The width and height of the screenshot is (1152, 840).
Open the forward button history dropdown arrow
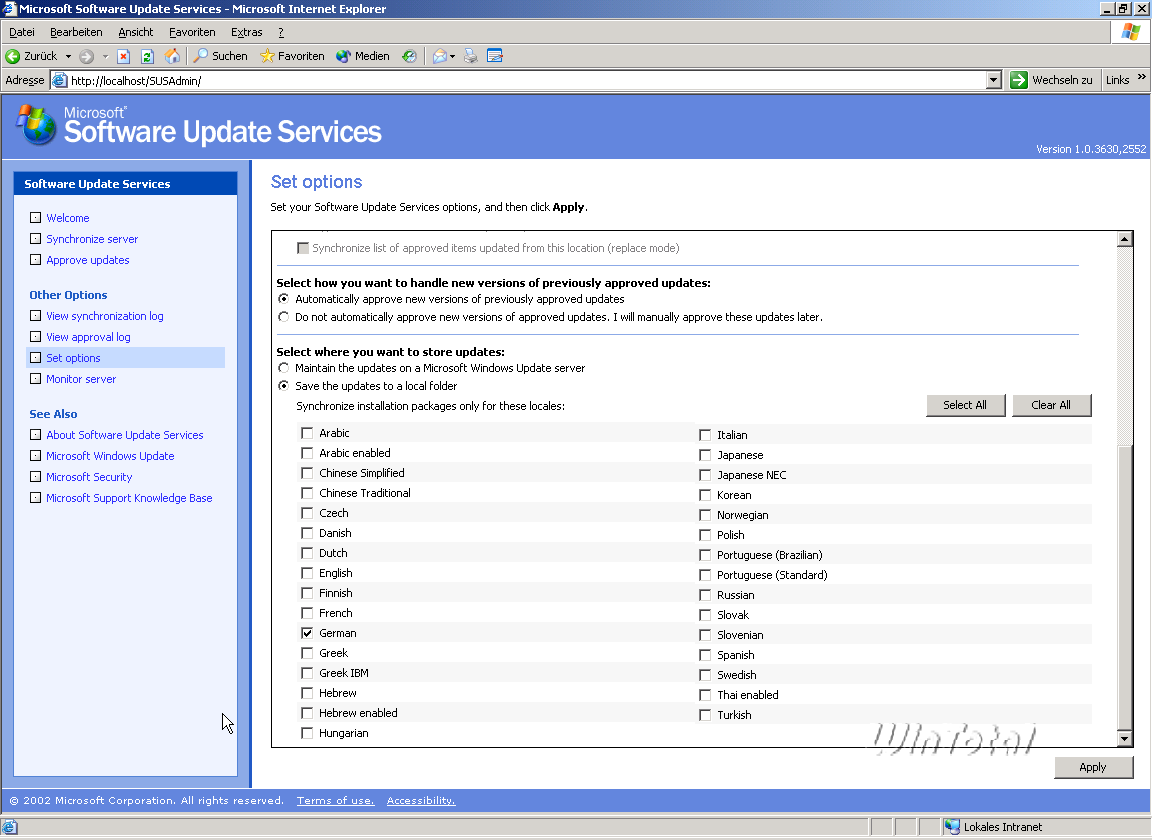tap(105, 56)
